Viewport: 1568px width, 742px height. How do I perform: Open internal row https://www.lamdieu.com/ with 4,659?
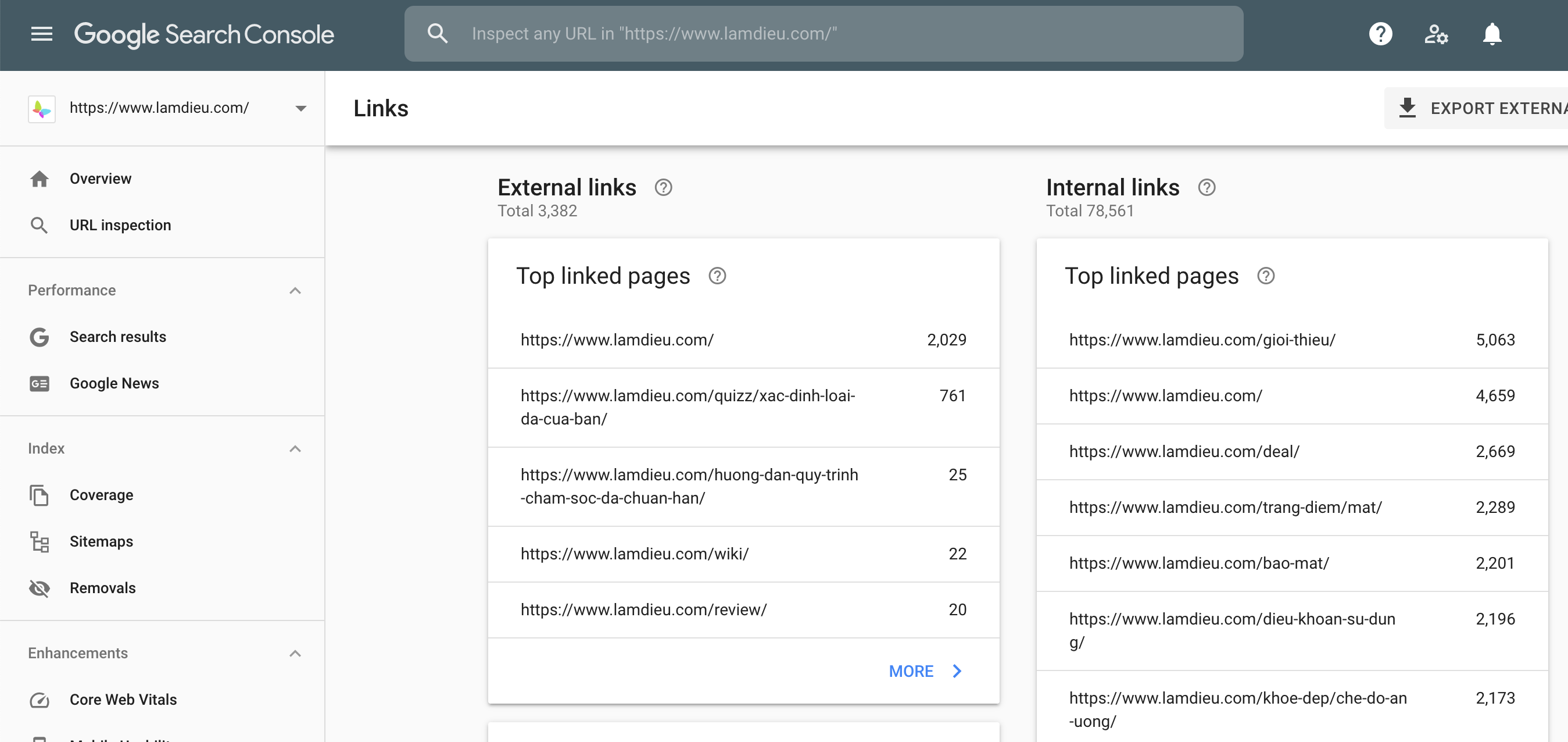[x=1293, y=396]
